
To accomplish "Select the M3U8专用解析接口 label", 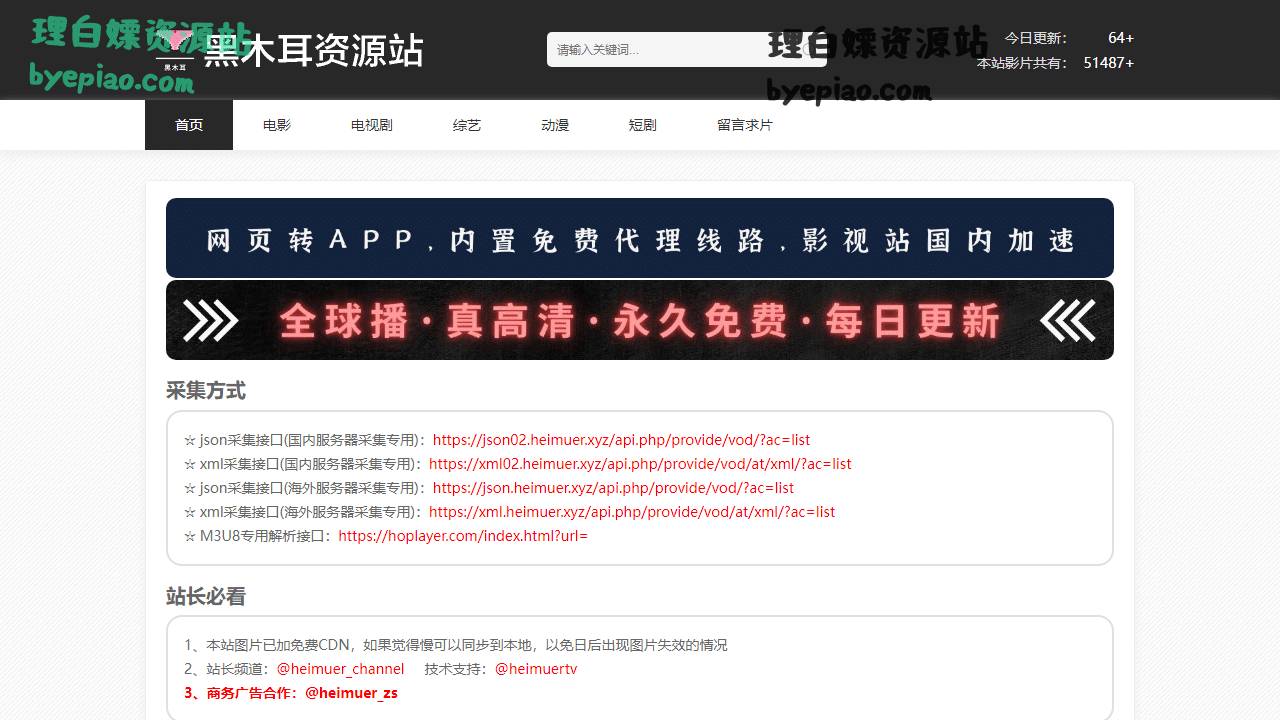I will coord(261,536).
